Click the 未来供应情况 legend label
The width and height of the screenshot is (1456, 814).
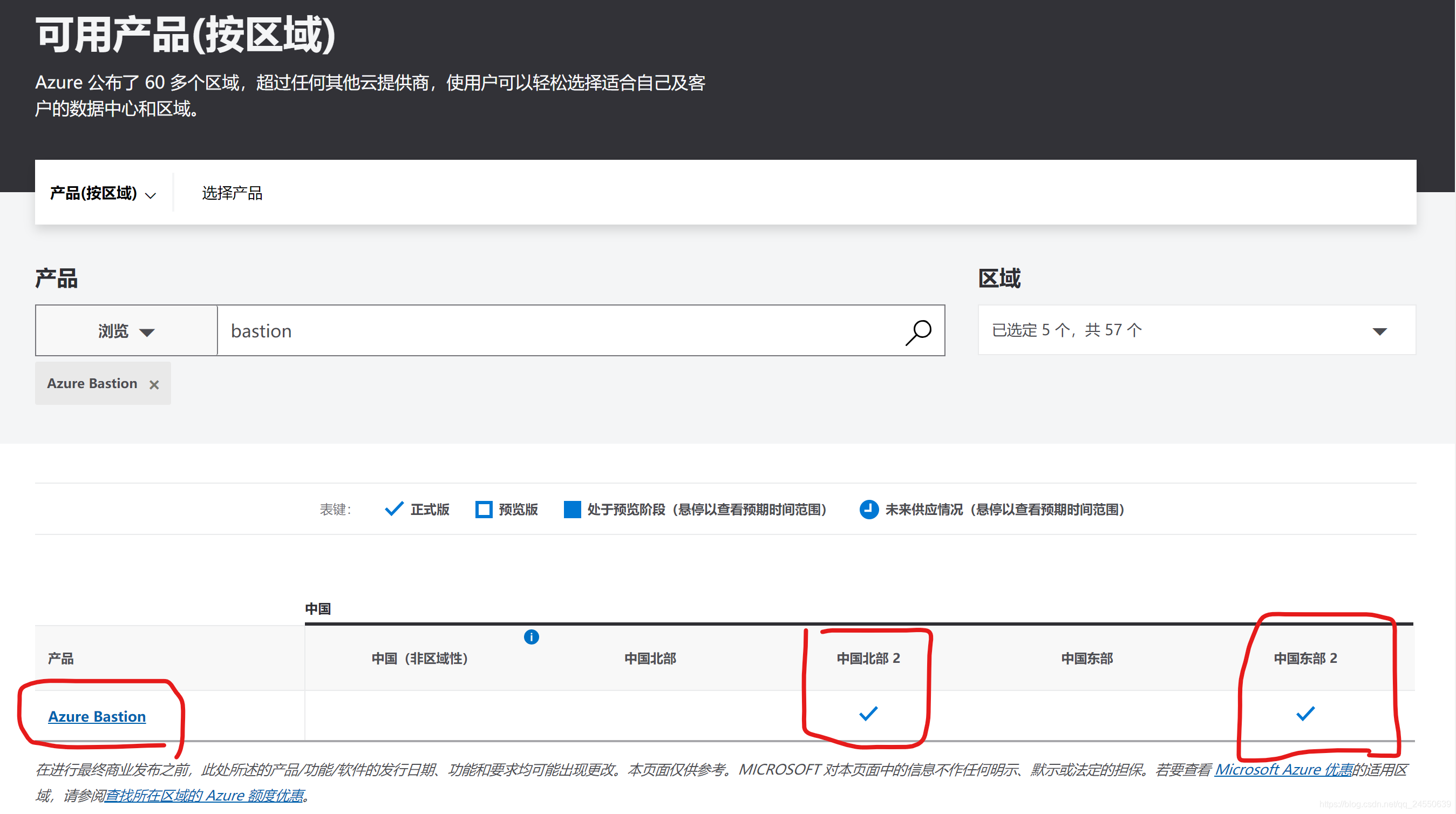(1005, 510)
